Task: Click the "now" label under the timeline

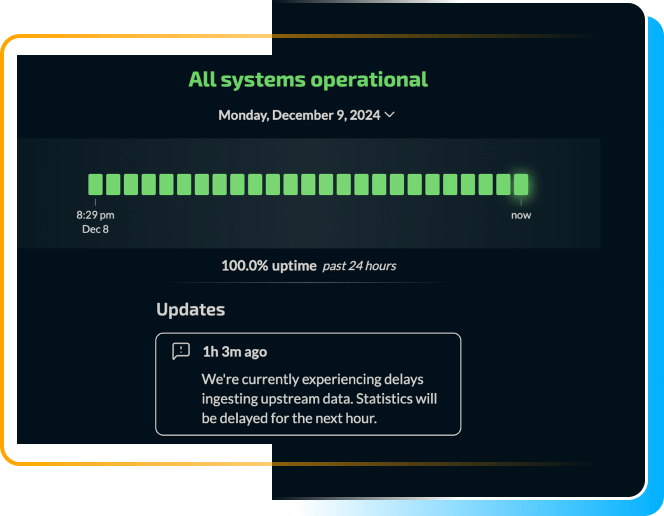Action: pyautogui.click(x=521, y=215)
